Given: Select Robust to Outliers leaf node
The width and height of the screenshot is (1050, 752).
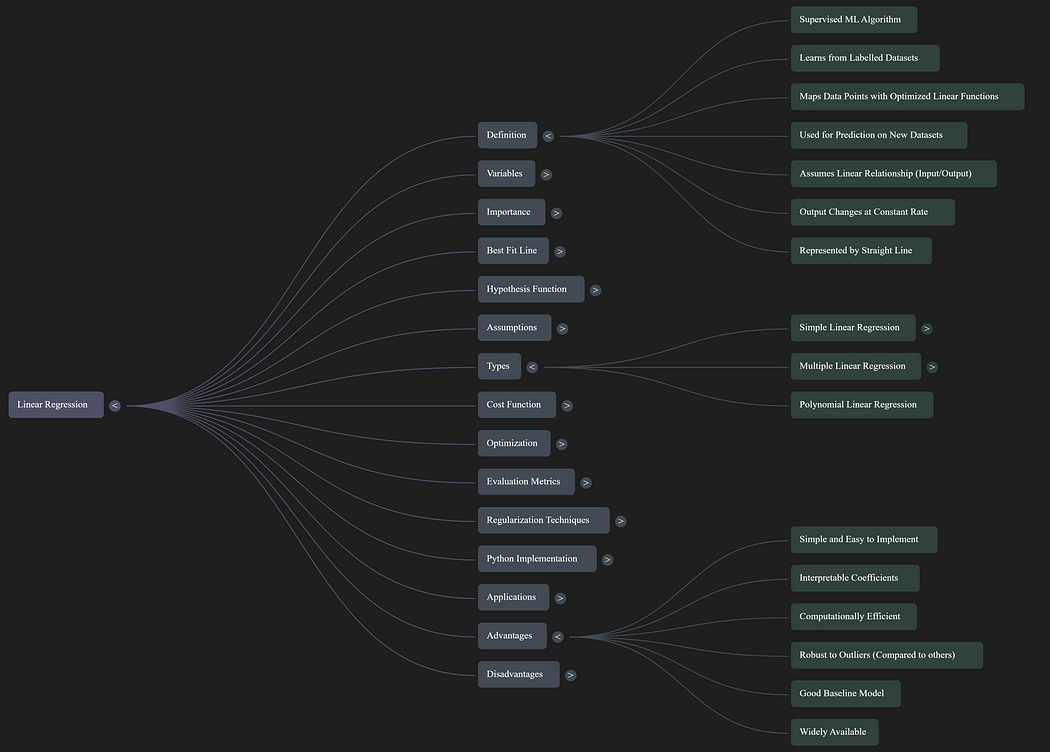Looking at the screenshot, I should (x=885, y=655).
